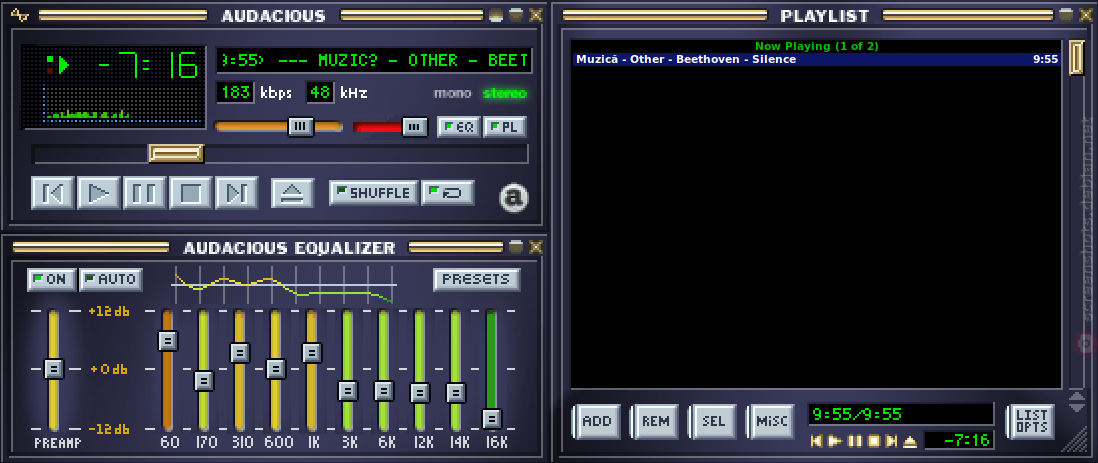The image size is (1098, 463).
Task: Click the 60 Hz band slider
Action: click(167, 341)
